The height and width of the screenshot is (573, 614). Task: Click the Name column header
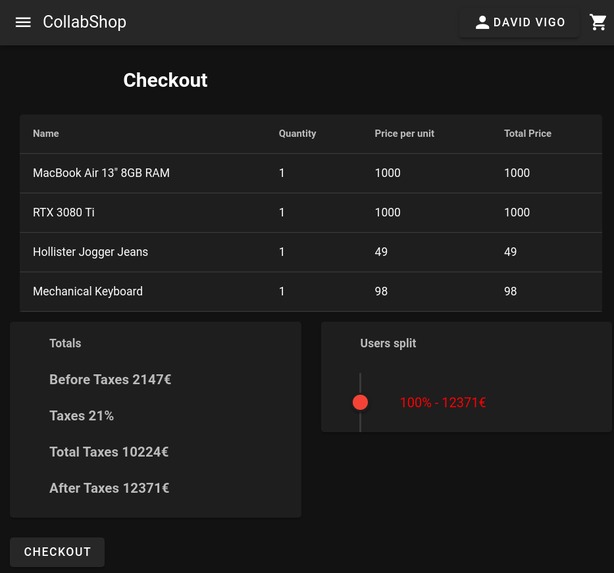[x=46, y=134]
